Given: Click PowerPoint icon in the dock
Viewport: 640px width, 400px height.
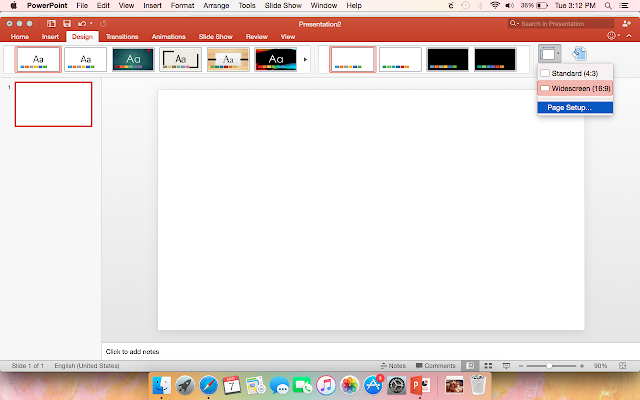Looking at the screenshot, I should [x=420, y=385].
